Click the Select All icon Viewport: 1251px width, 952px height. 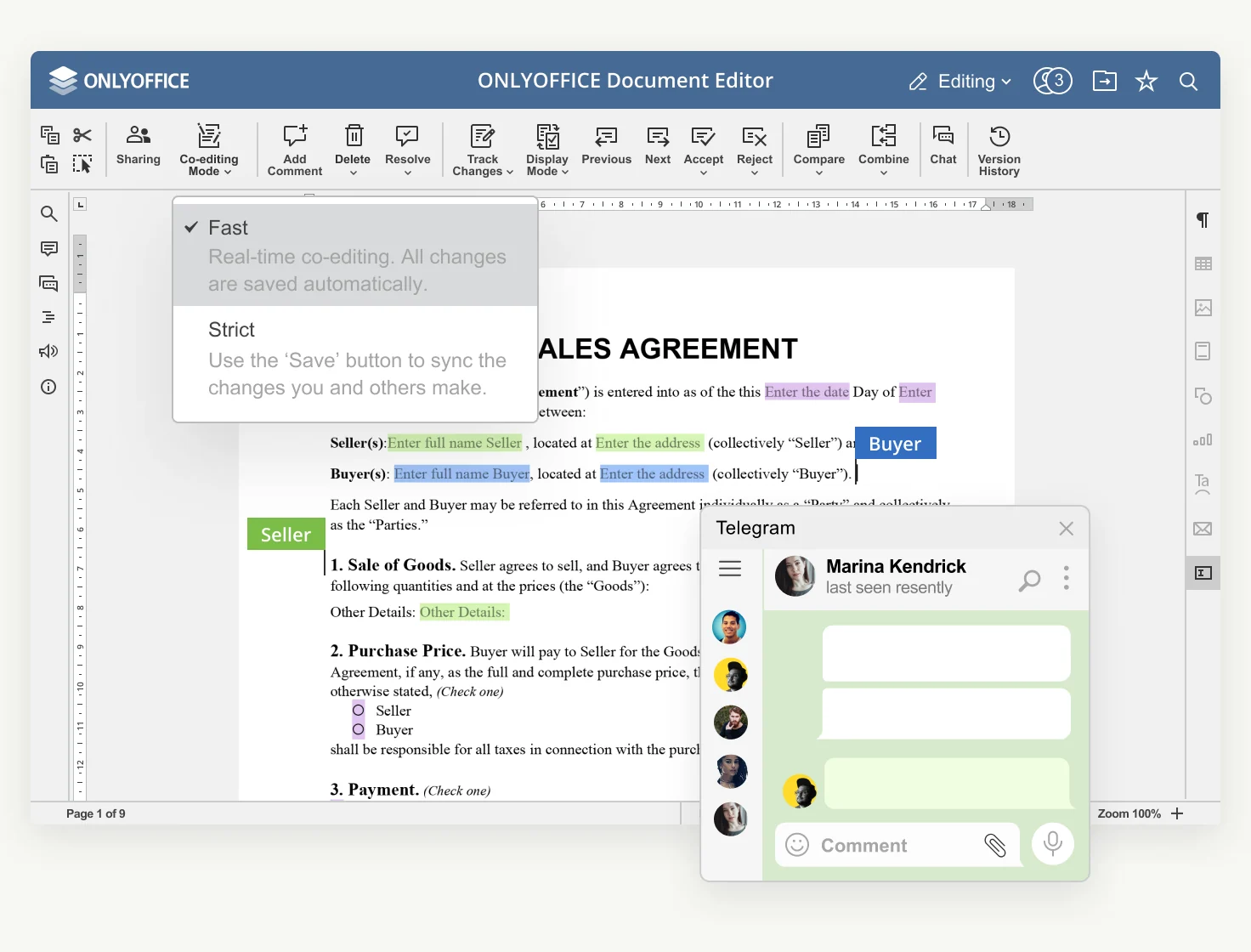[x=82, y=164]
